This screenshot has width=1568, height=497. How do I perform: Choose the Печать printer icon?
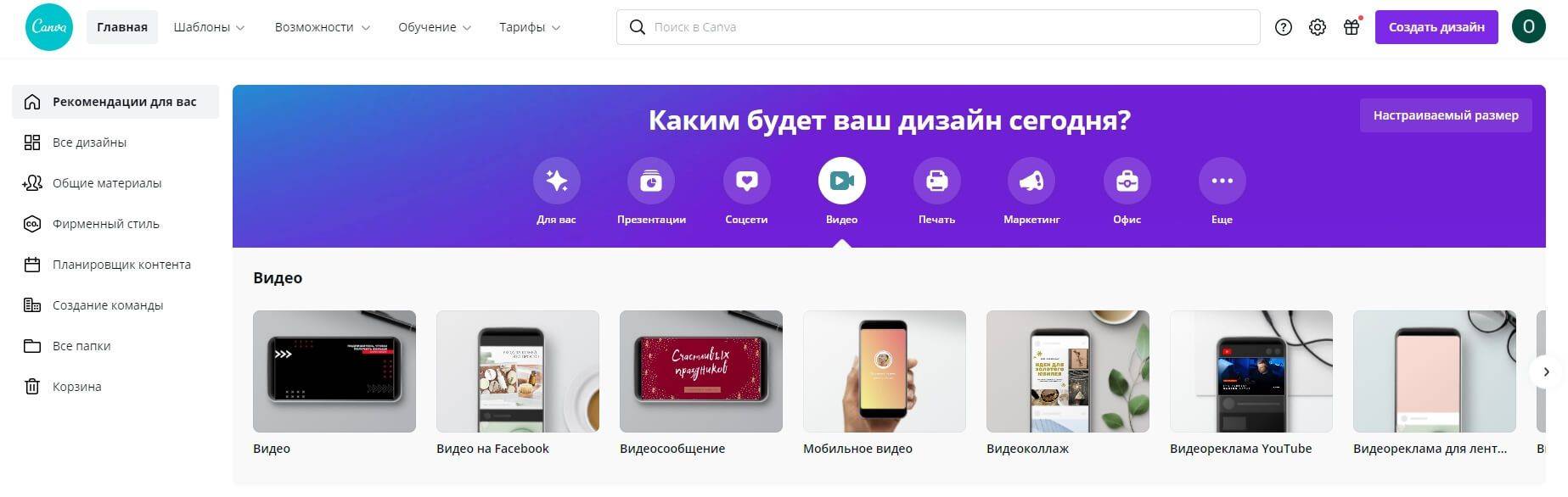[x=936, y=181]
